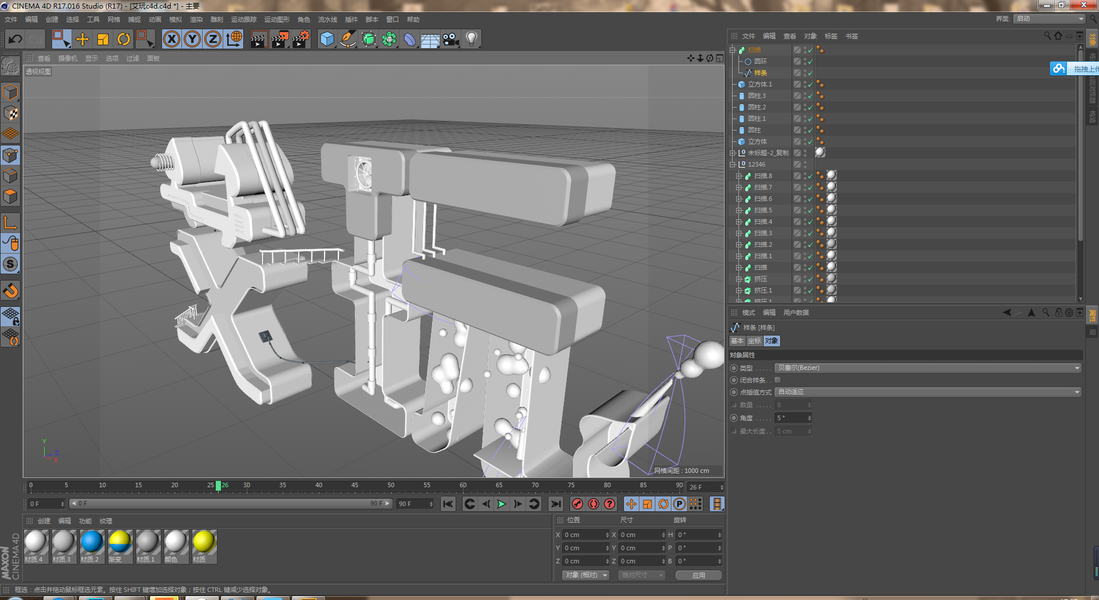Select the Rotate tool
This screenshot has height=600, width=1099.
[123, 39]
